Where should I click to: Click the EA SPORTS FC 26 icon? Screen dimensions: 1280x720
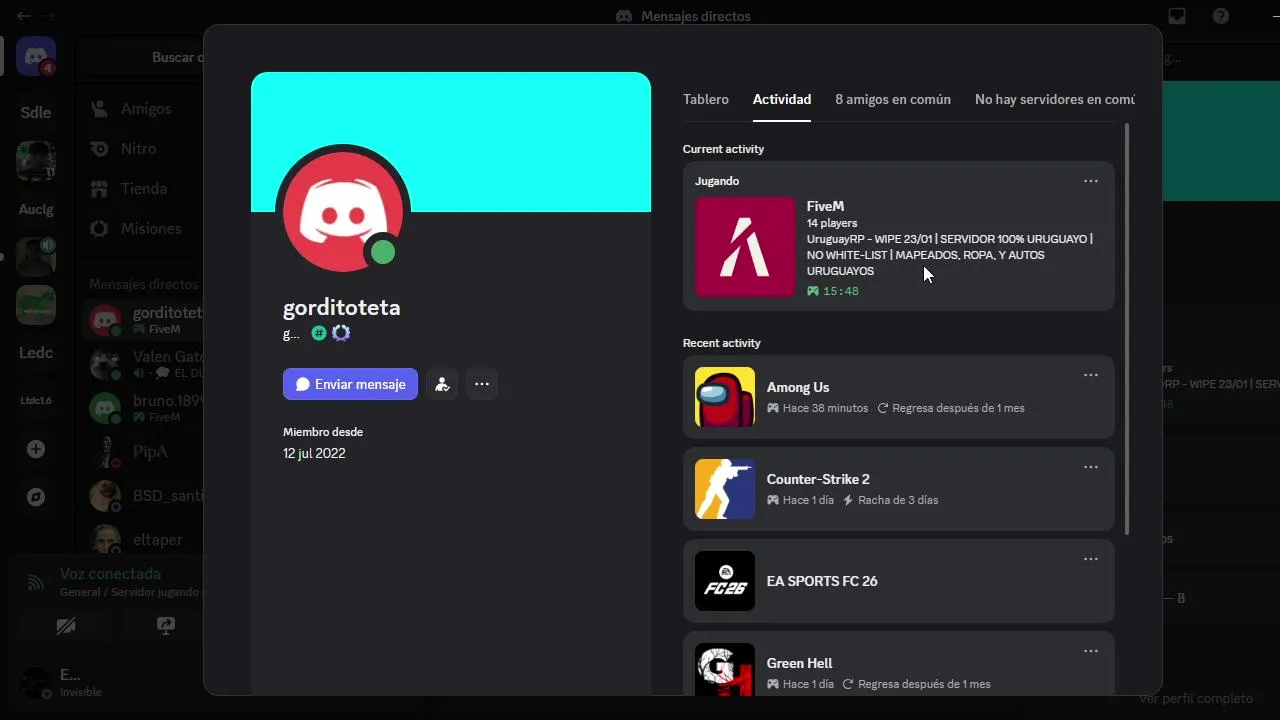click(x=725, y=581)
